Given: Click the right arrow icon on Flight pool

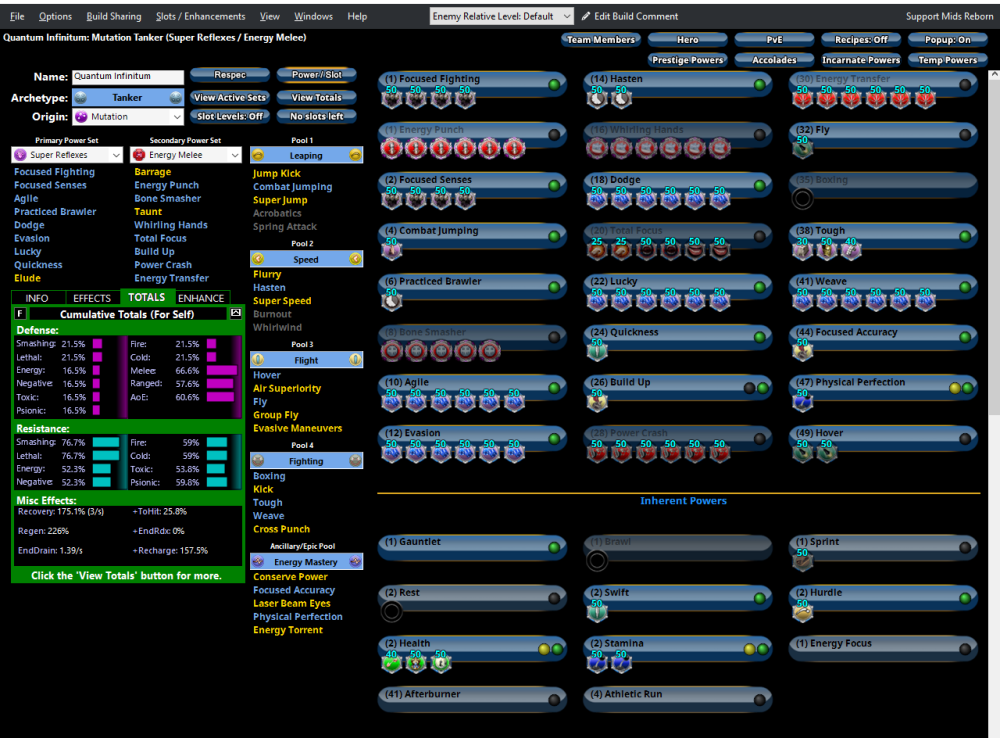Looking at the screenshot, I should coord(355,360).
